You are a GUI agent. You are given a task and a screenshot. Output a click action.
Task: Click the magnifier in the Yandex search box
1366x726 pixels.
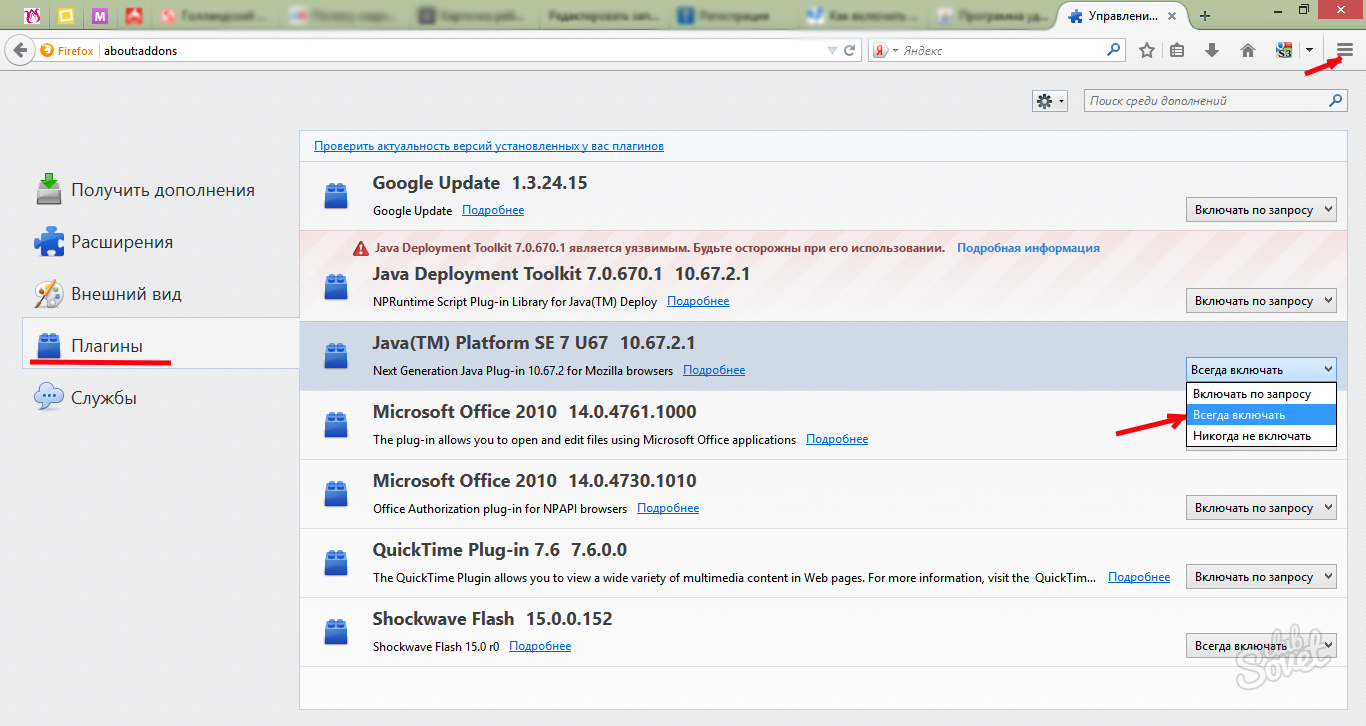click(x=1114, y=49)
